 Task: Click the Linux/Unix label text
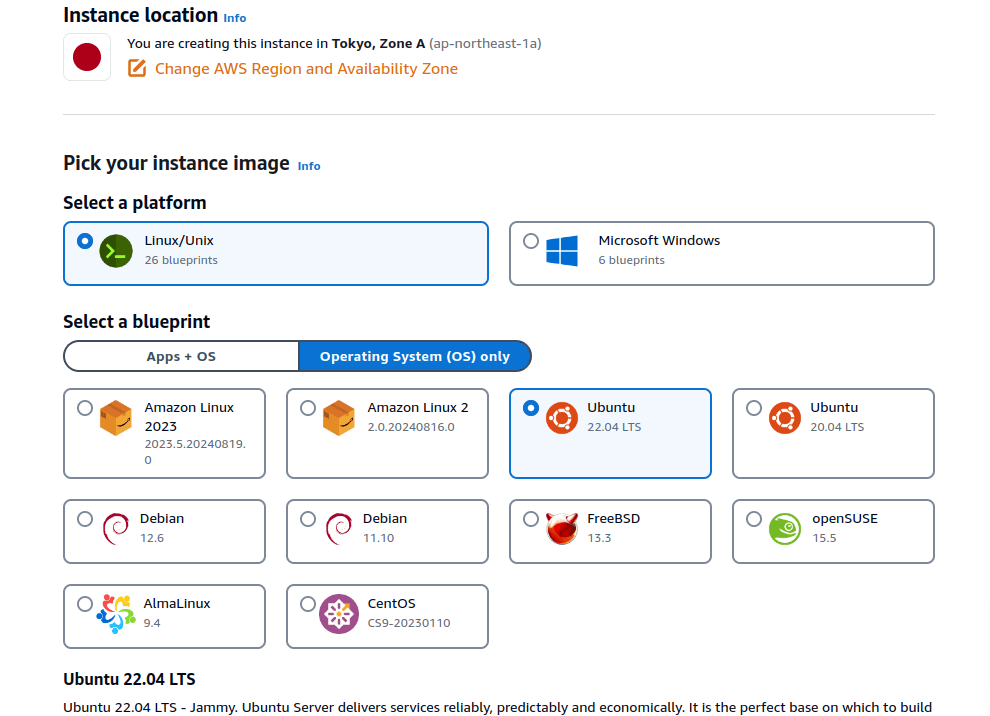179,241
